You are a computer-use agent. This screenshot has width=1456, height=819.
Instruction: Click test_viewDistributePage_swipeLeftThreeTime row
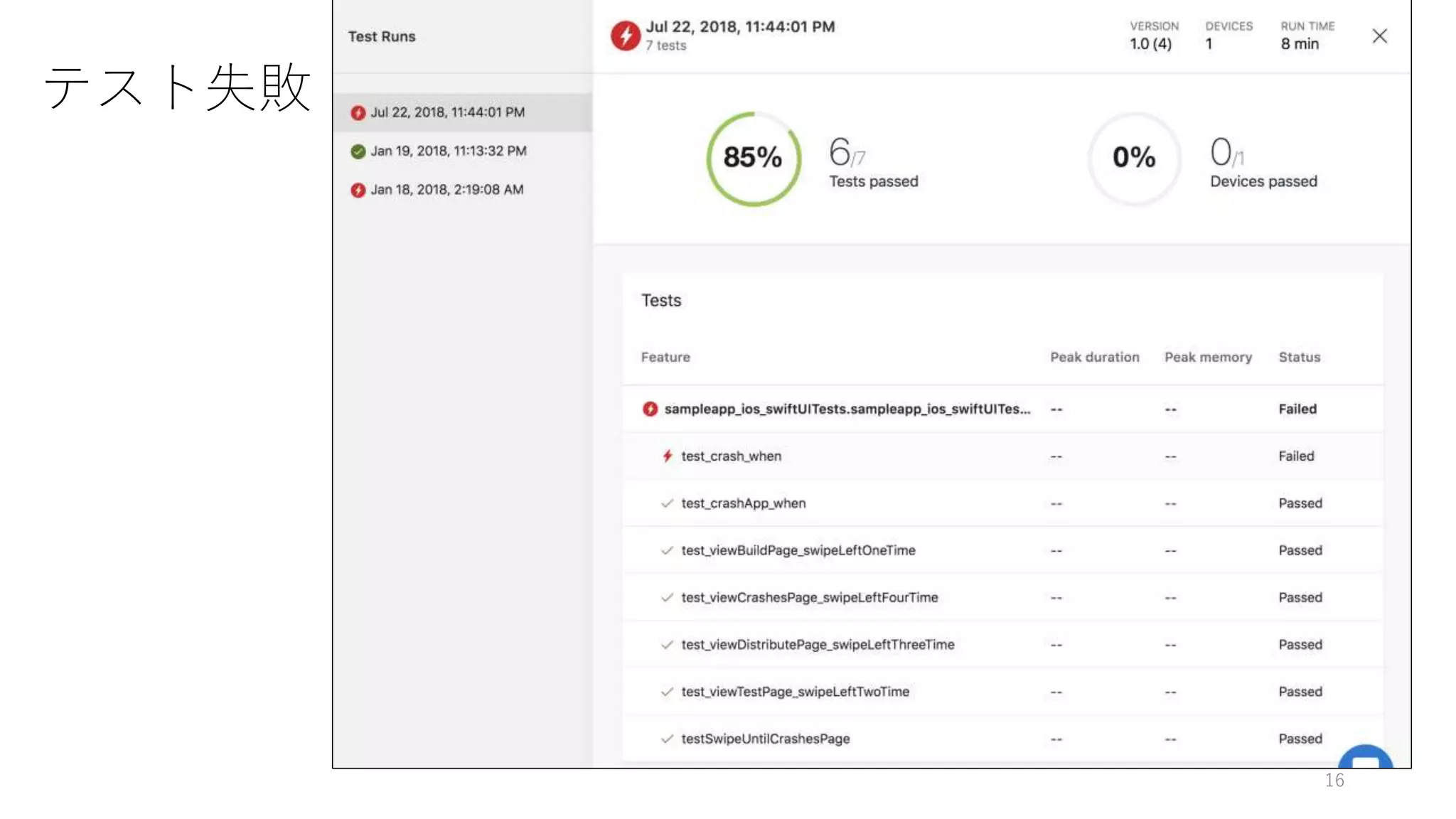818,645
